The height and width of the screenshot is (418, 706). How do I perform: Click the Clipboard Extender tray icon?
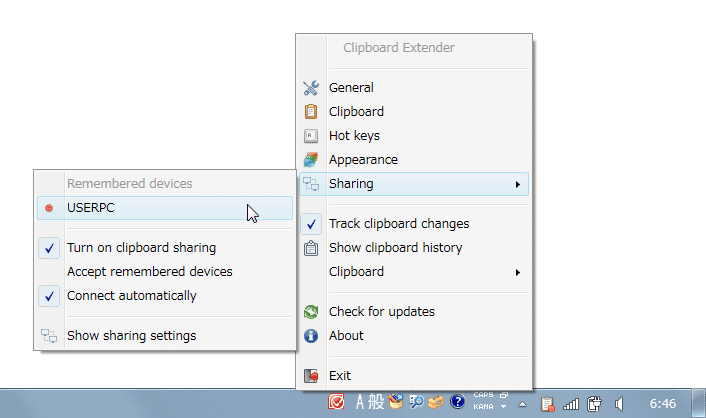[547, 404]
